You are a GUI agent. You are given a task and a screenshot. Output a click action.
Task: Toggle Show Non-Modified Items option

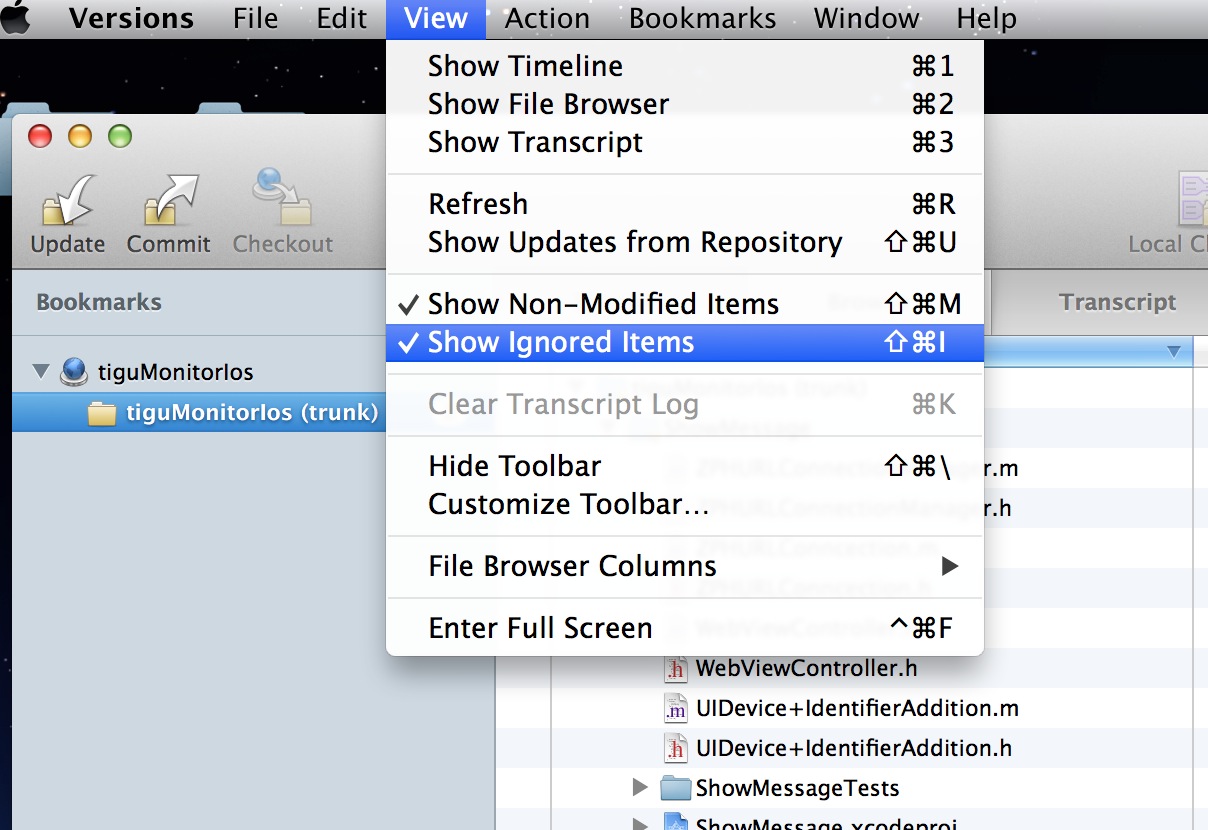(x=685, y=304)
